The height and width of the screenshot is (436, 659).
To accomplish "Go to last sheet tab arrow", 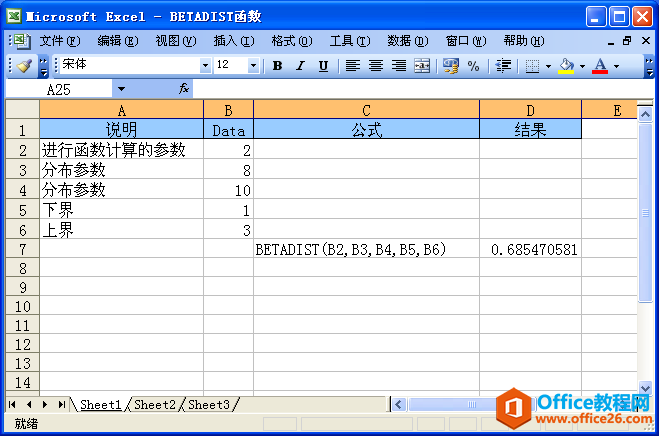I will point(62,404).
